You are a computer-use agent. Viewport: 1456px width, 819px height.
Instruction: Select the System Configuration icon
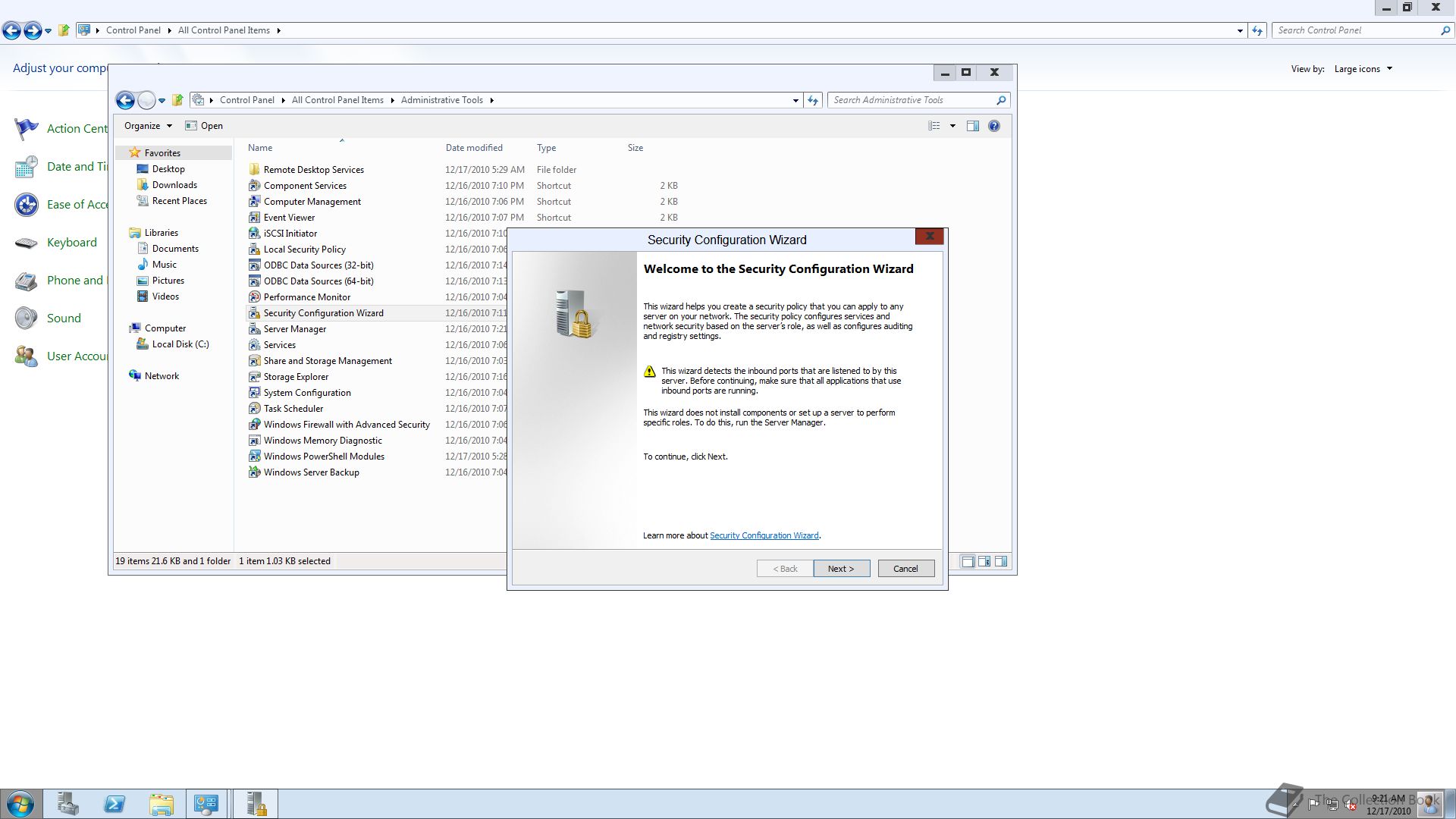[x=255, y=392]
